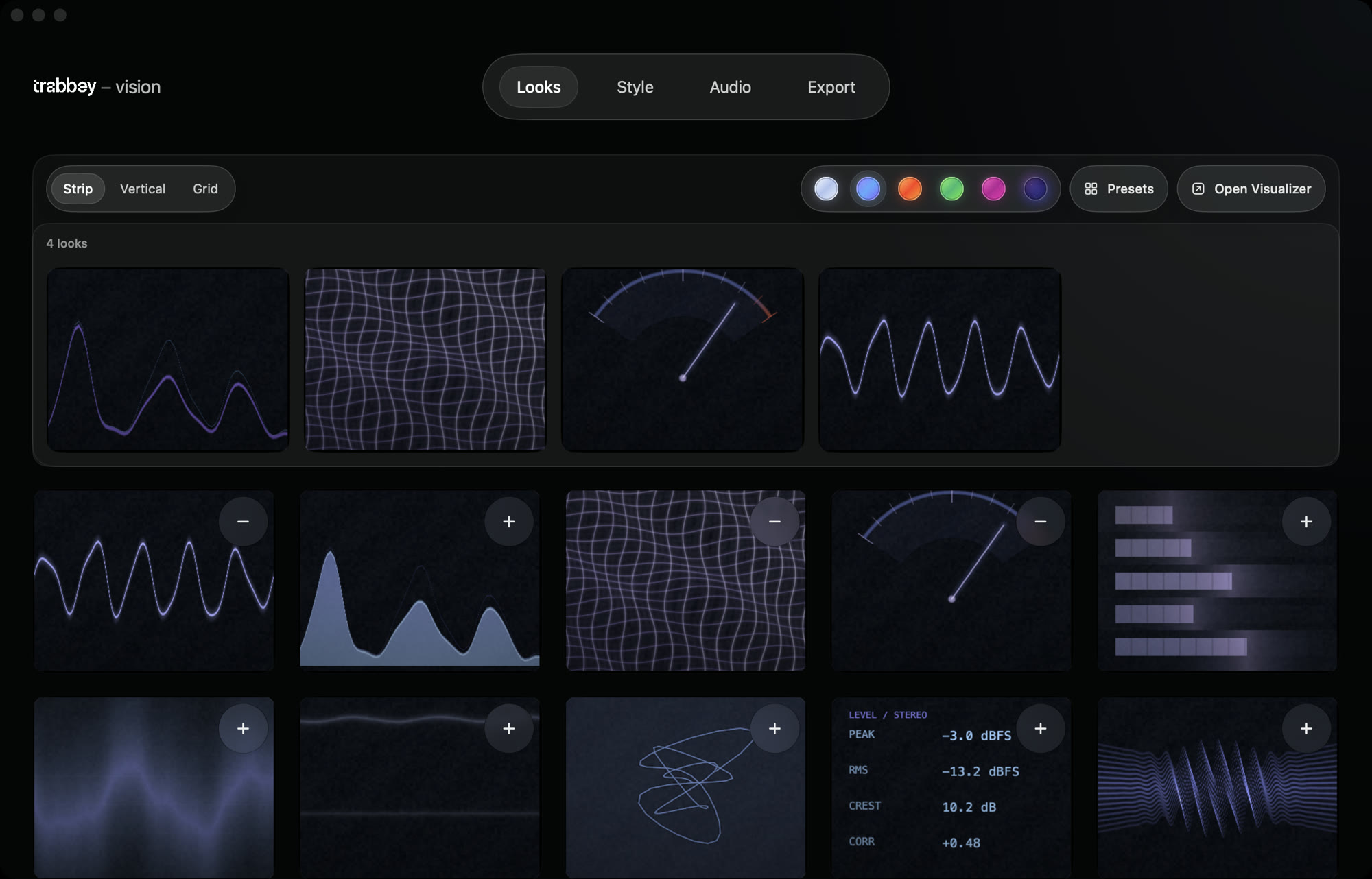Screen dimensions: 1372x879
Task: Choose the magenta color swatch
Action: coord(993,189)
